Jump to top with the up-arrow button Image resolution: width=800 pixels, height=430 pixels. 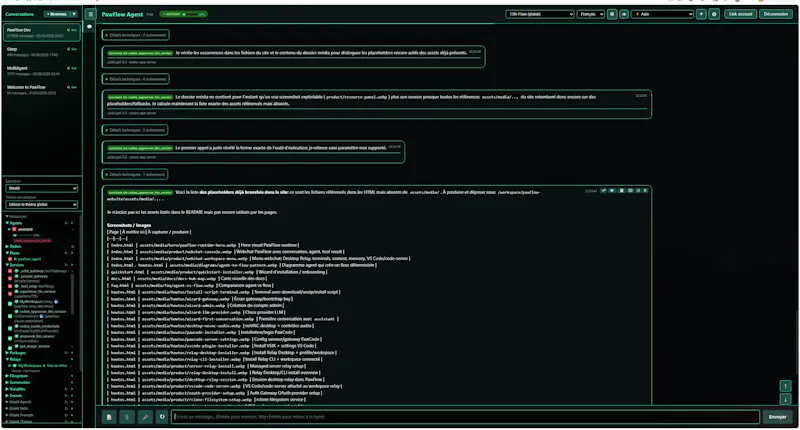coord(785,386)
